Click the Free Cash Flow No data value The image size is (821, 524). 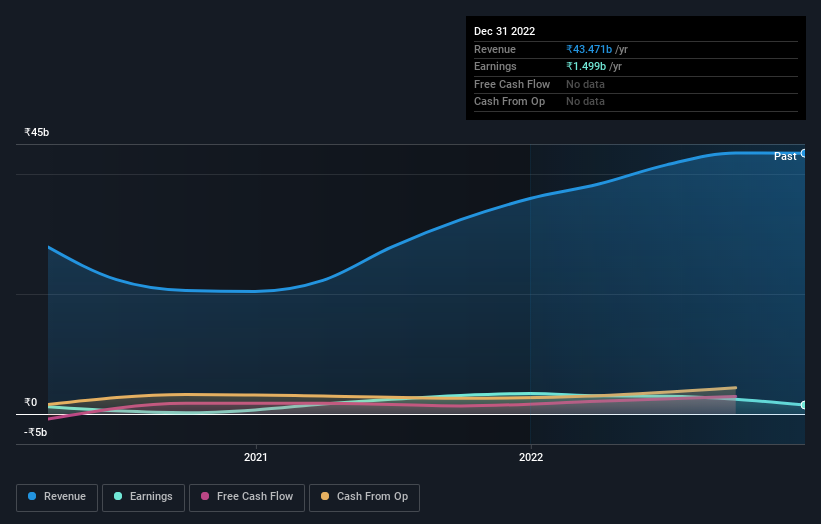coord(585,84)
